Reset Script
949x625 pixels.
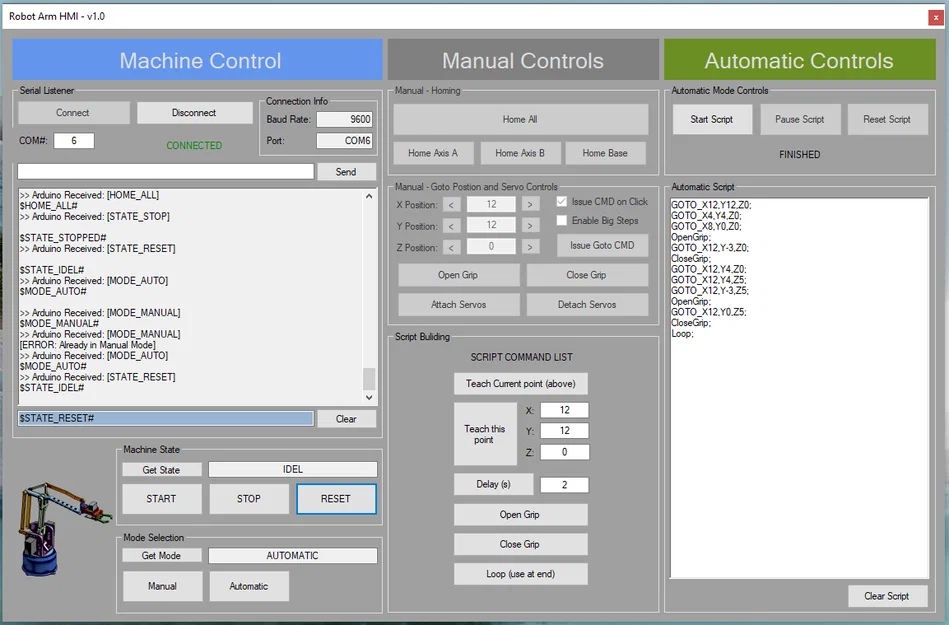coord(887,119)
